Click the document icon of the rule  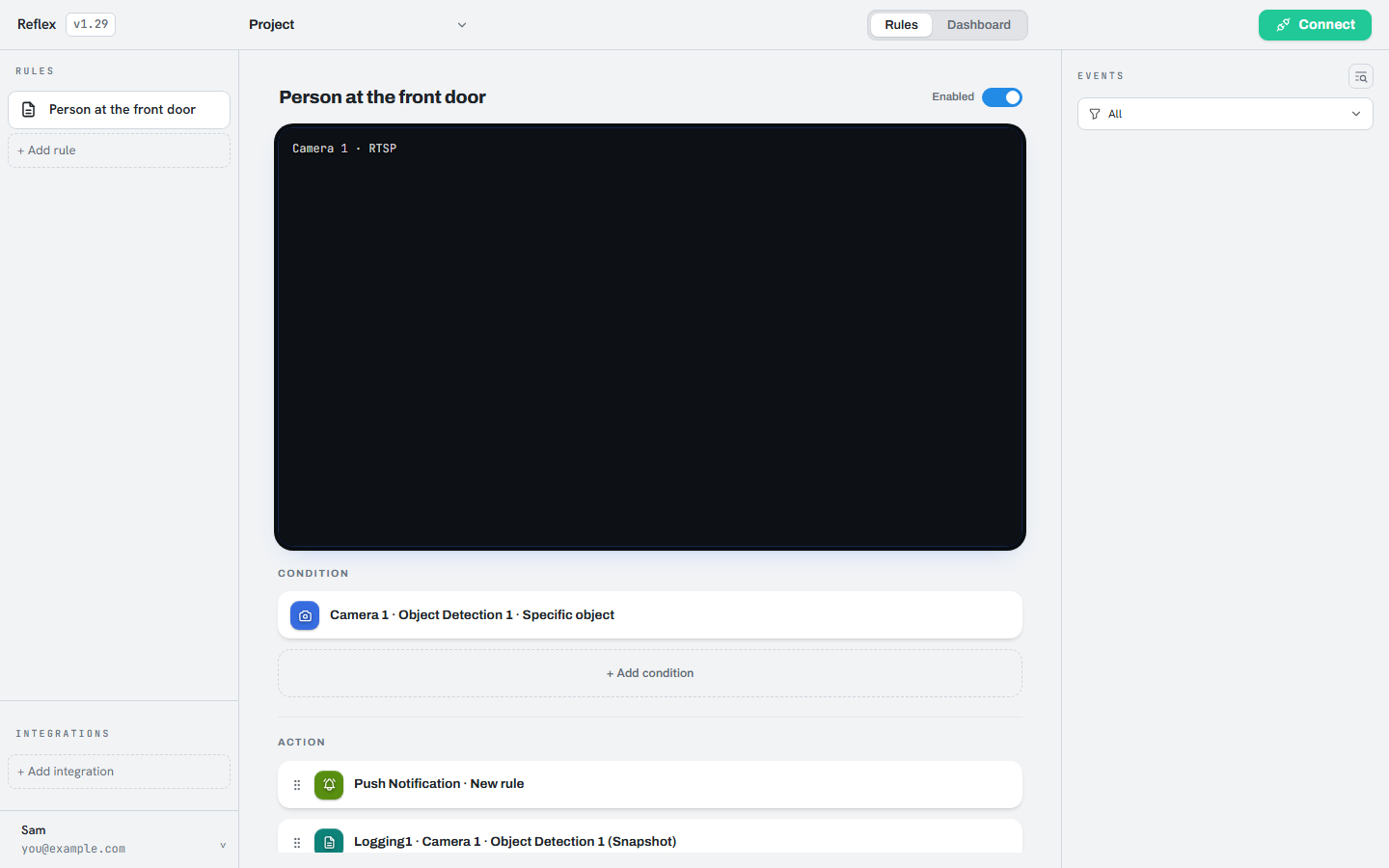coord(29,110)
